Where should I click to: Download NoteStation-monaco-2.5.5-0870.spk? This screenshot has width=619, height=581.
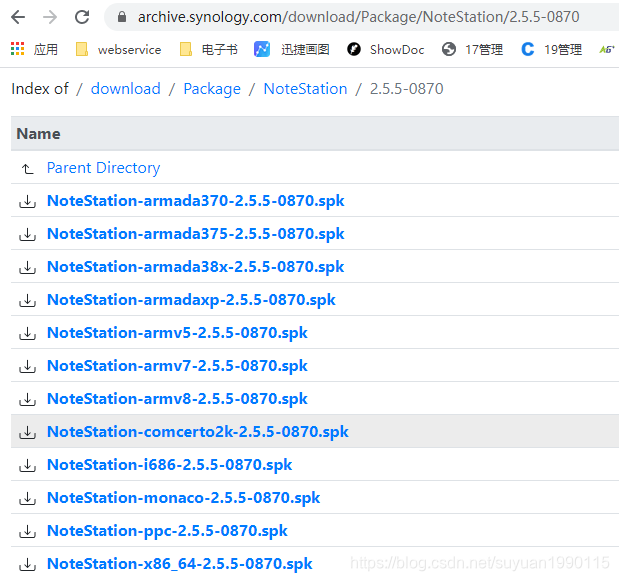click(184, 498)
